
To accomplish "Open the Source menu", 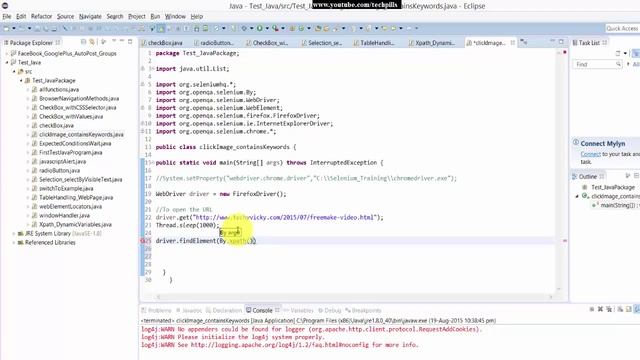I will point(65,16).
